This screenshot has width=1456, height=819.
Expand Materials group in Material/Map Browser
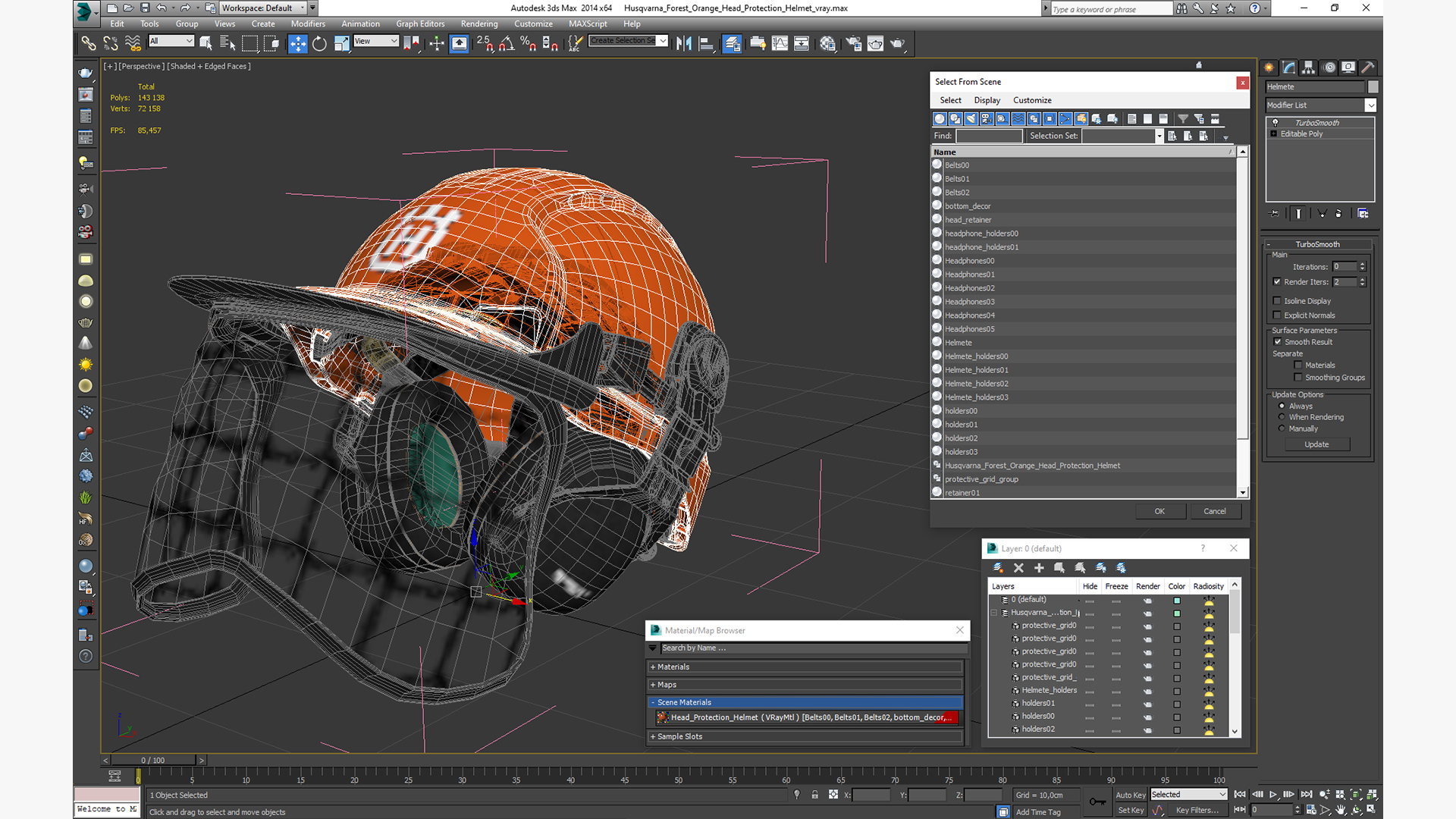(653, 667)
